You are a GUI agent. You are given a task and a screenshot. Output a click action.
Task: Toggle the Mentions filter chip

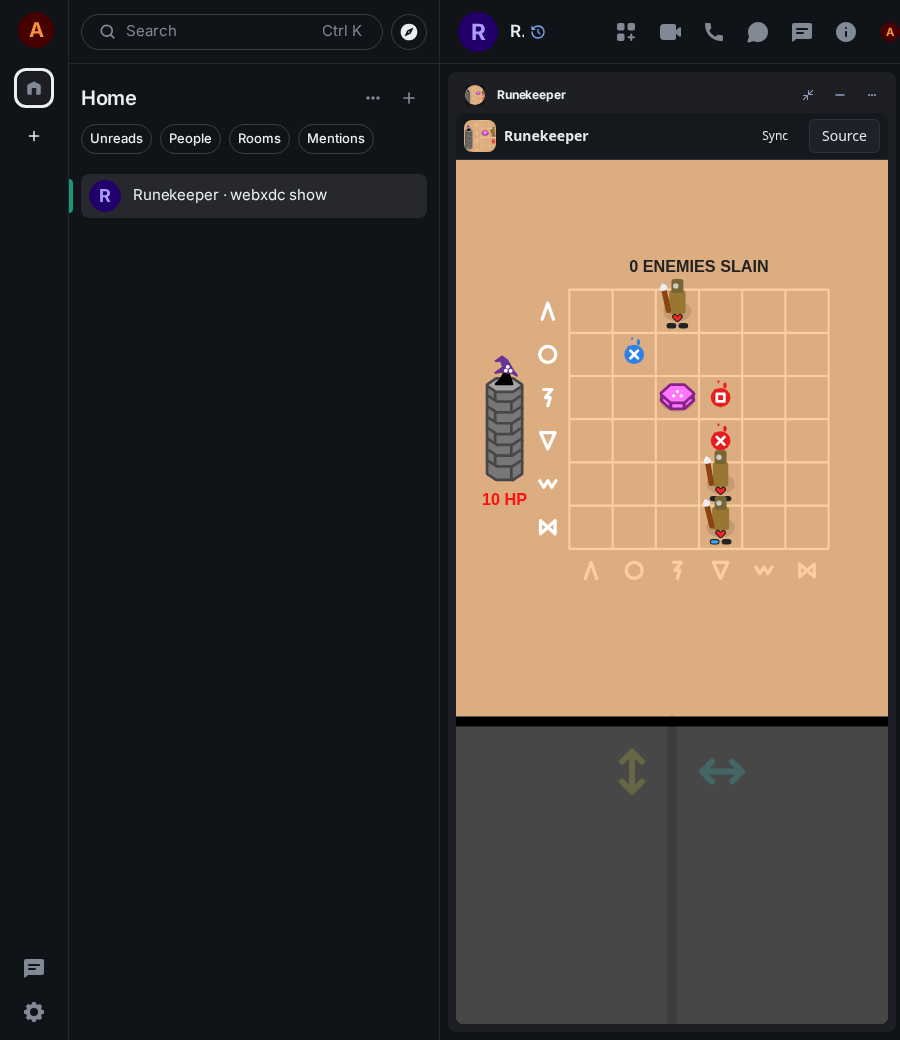336,139
